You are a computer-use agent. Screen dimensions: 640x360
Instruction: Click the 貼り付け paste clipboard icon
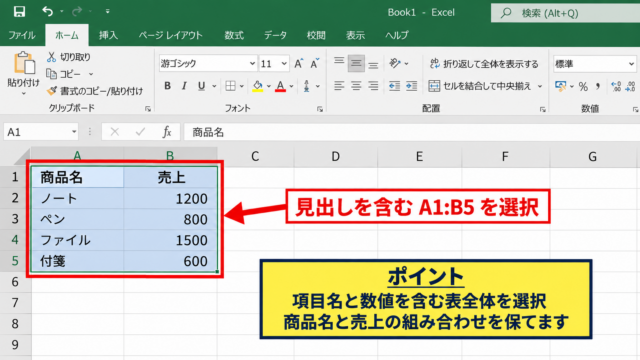point(24,63)
